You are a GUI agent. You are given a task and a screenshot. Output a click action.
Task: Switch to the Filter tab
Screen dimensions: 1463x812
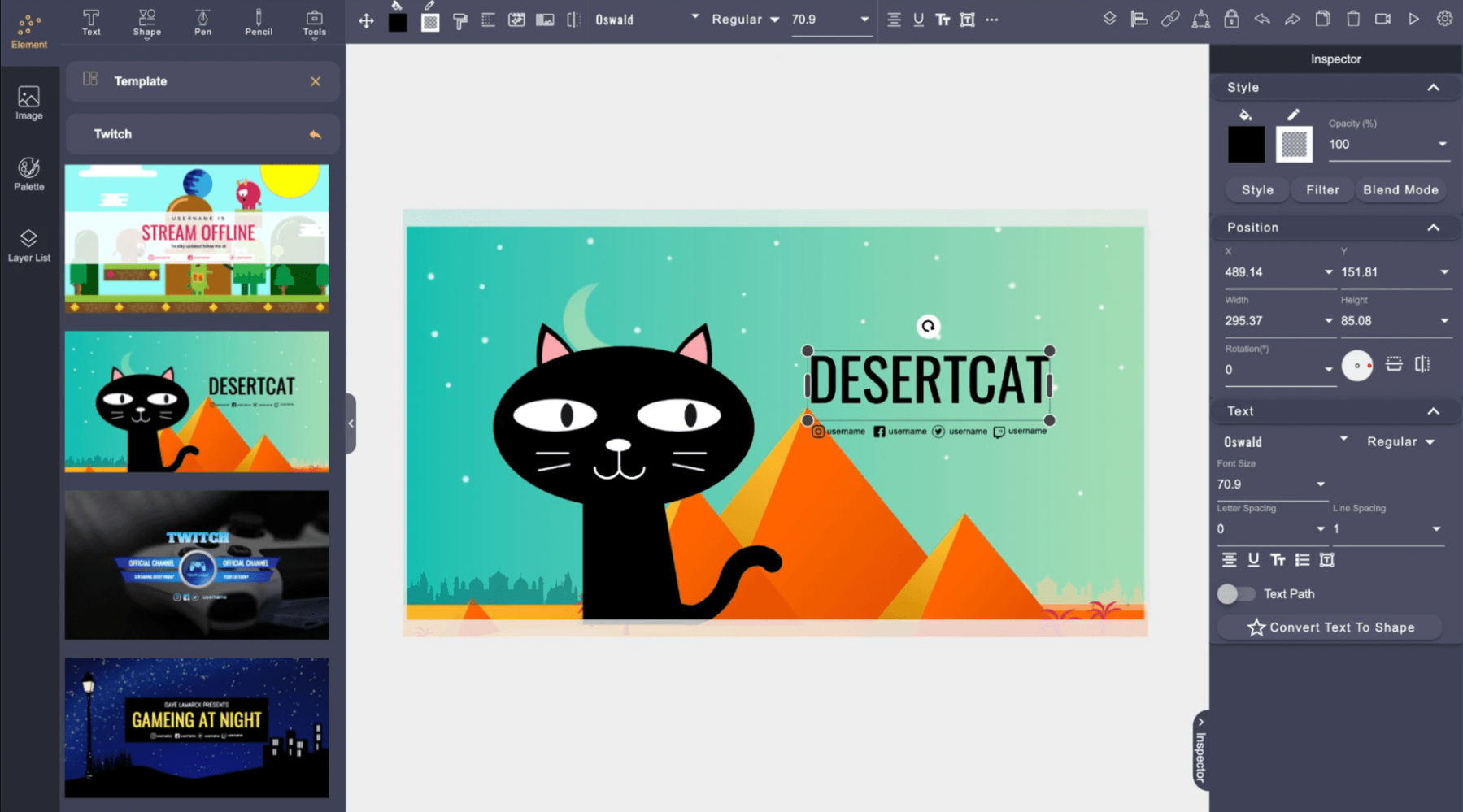pyautogui.click(x=1321, y=189)
